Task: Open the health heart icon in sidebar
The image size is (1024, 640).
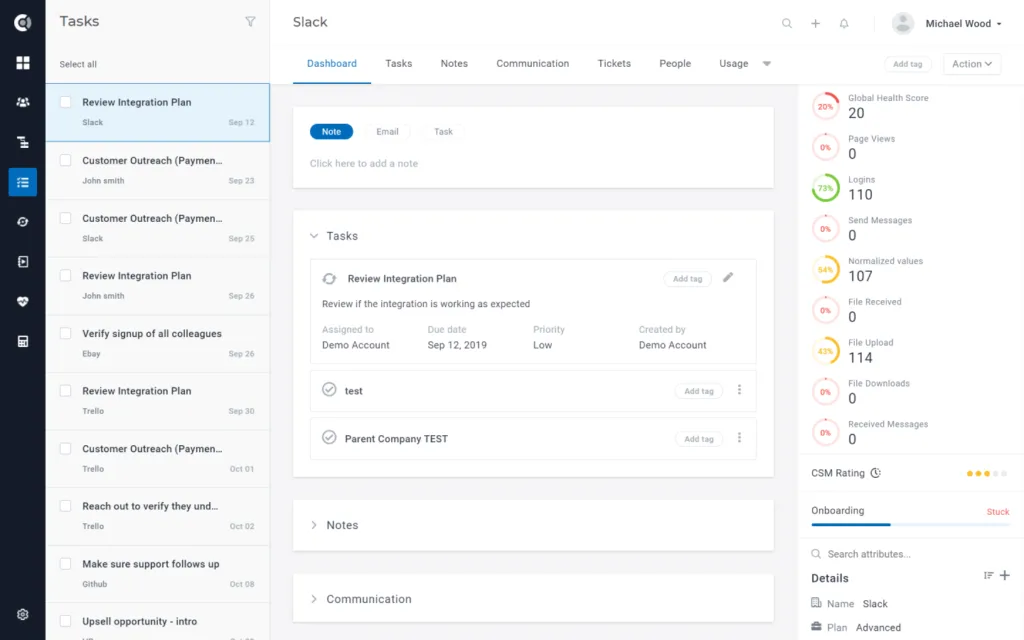Action: point(23,302)
